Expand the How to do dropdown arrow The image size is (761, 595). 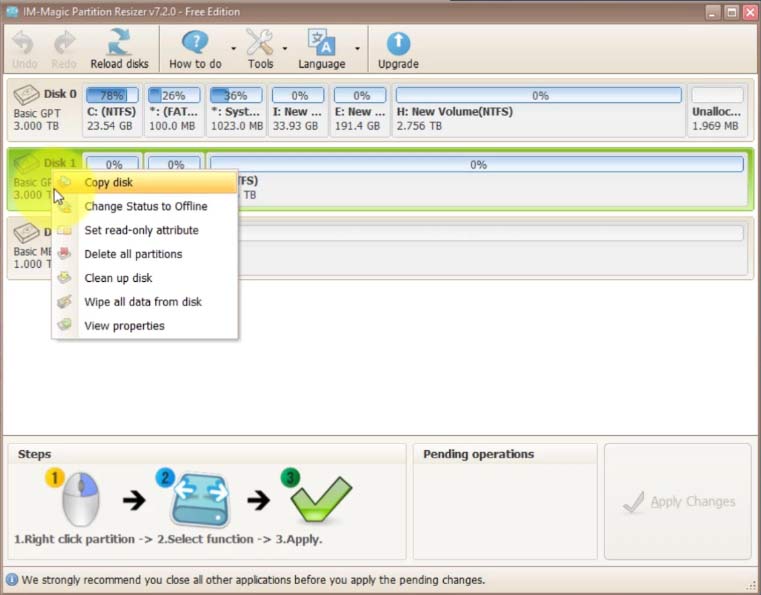pos(233,48)
